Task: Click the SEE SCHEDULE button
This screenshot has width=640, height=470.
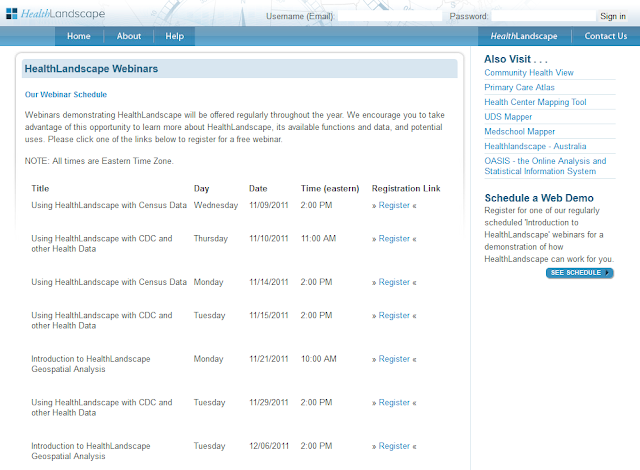Action: [x=580, y=273]
